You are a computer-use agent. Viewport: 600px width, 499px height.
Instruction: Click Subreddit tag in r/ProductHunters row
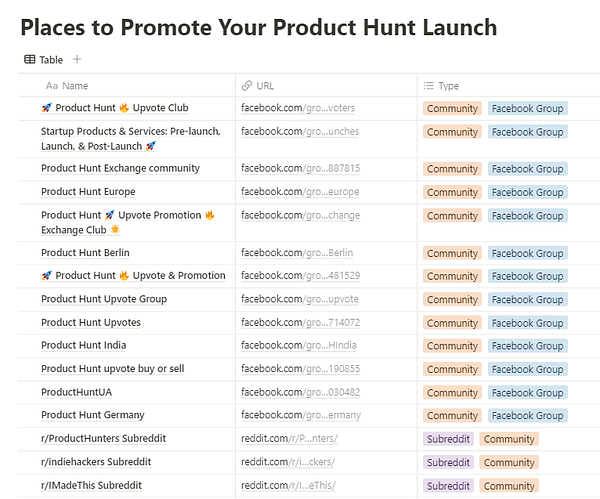coord(449,439)
